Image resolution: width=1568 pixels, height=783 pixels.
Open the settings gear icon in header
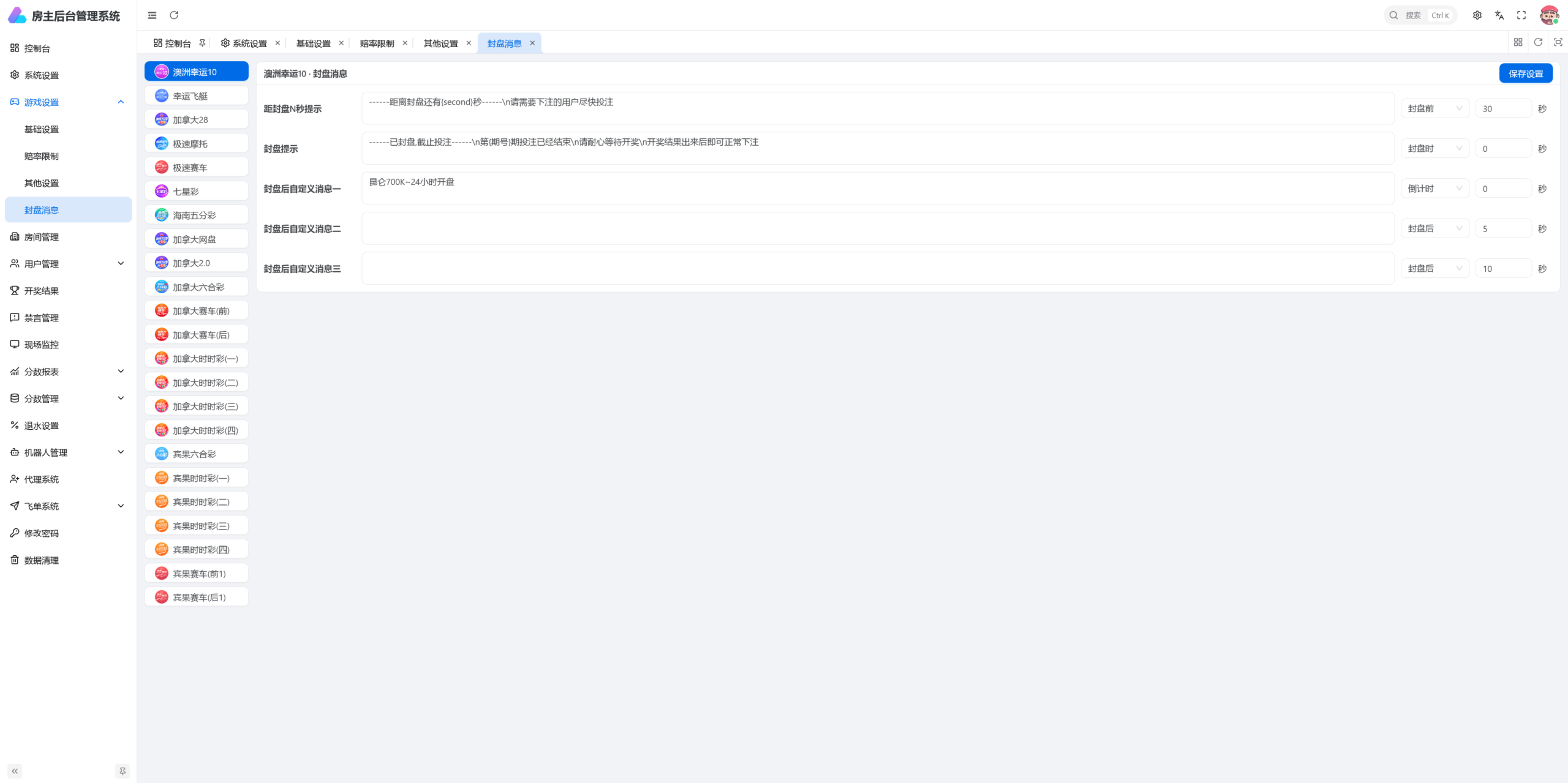coord(1477,15)
